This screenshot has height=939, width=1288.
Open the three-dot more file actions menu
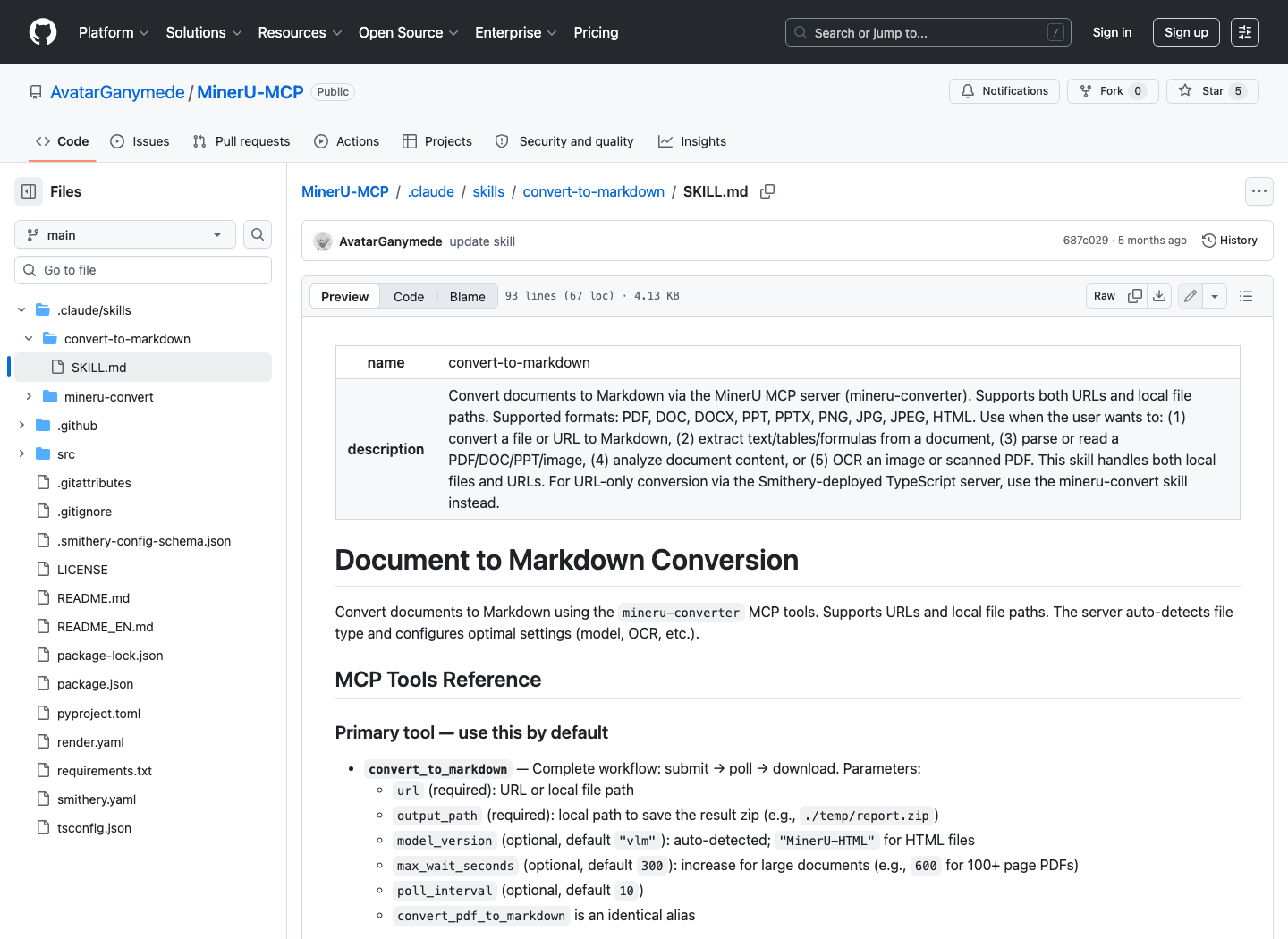point(1259,191)
